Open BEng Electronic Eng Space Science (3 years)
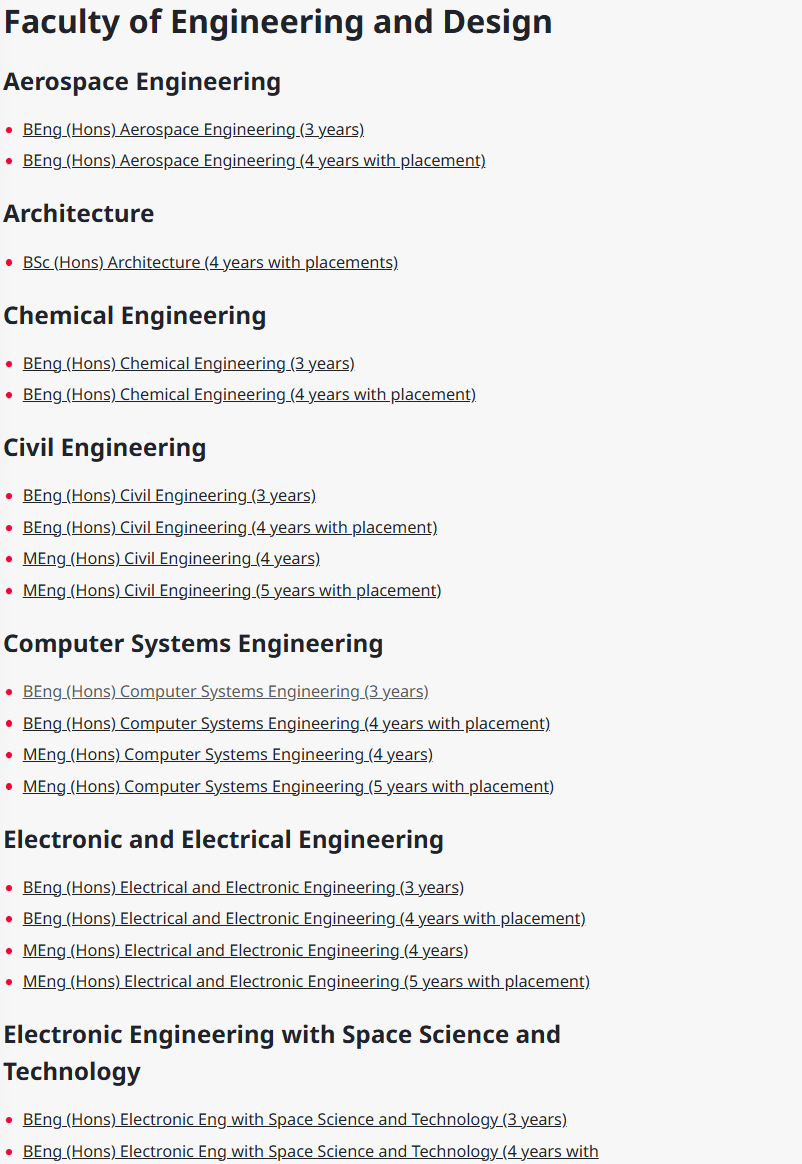802x1164 pixels. click(x=295, y=1120)
